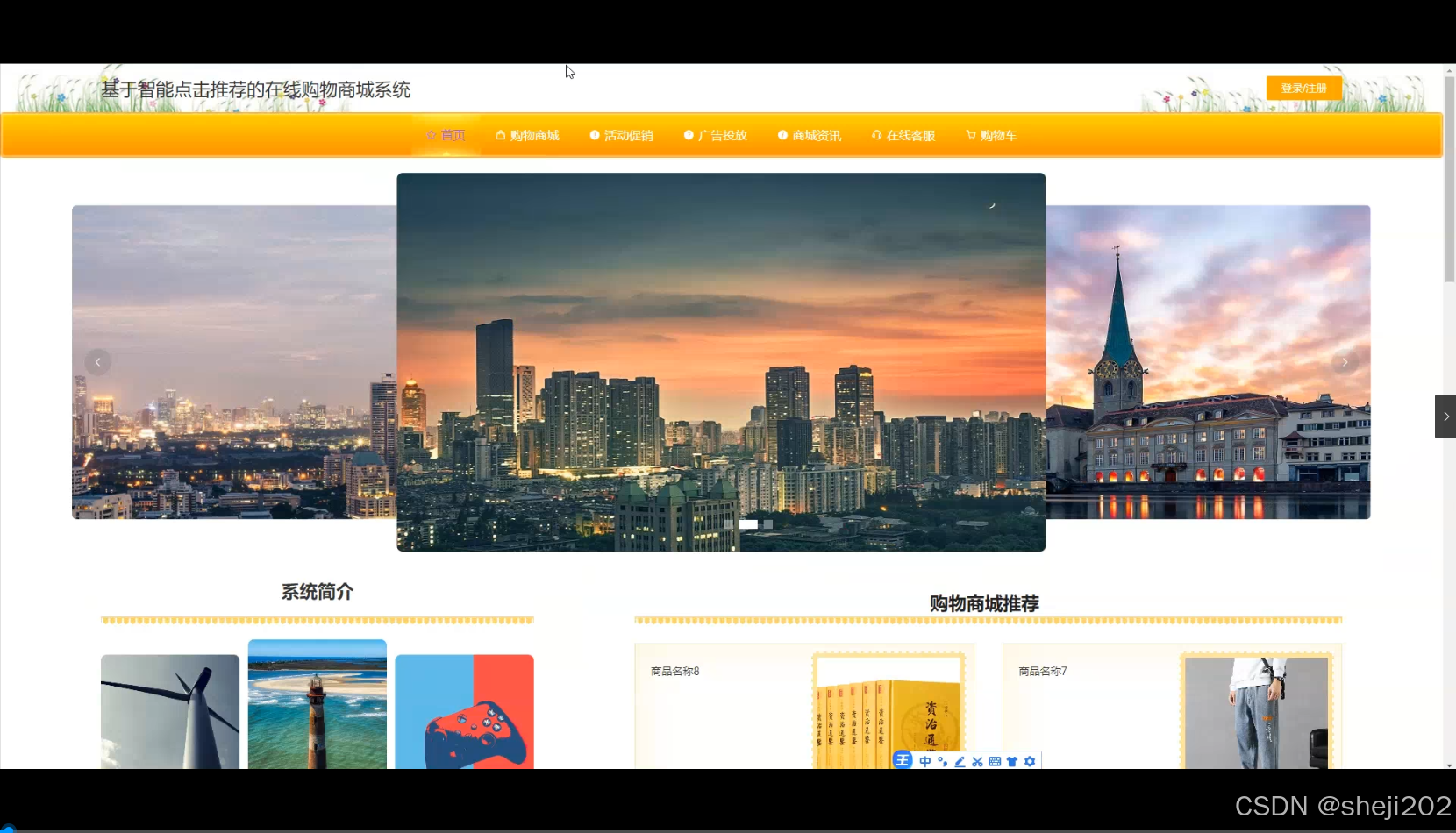Click the 系统简介 section heading
This screenshot has width=1456, height=833.
pos(318,592)
